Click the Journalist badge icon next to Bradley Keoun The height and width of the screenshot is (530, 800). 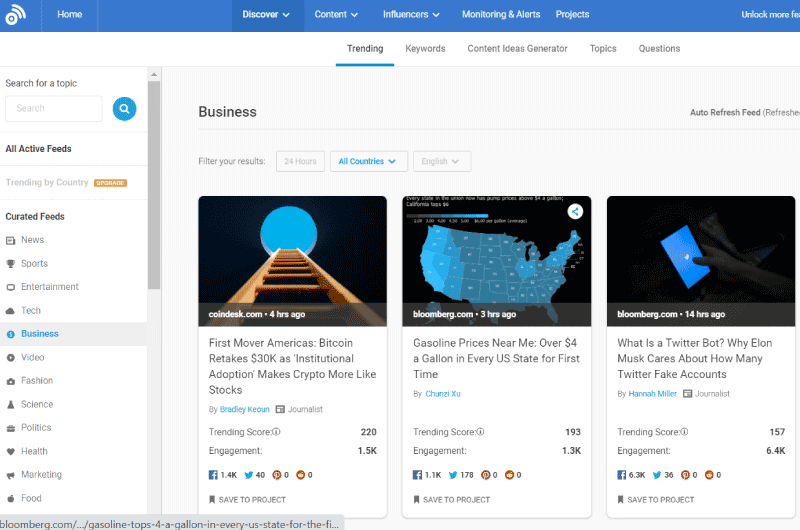pos(280,409)
